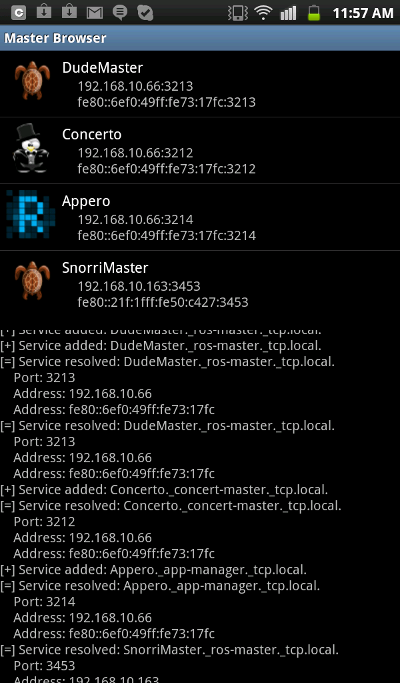This screenshot has height=683, width=400.
Task: Tap address 192.168.10.163:3453
Action: click(139, 286)
